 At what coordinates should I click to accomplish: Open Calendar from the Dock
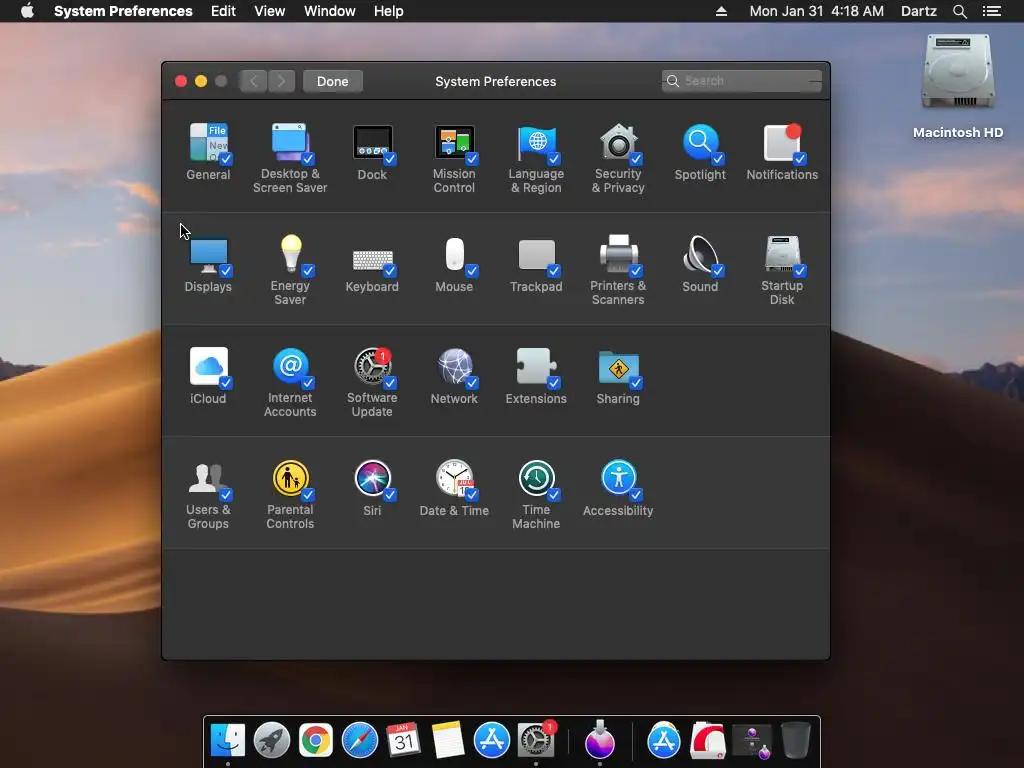pos(403,741)
